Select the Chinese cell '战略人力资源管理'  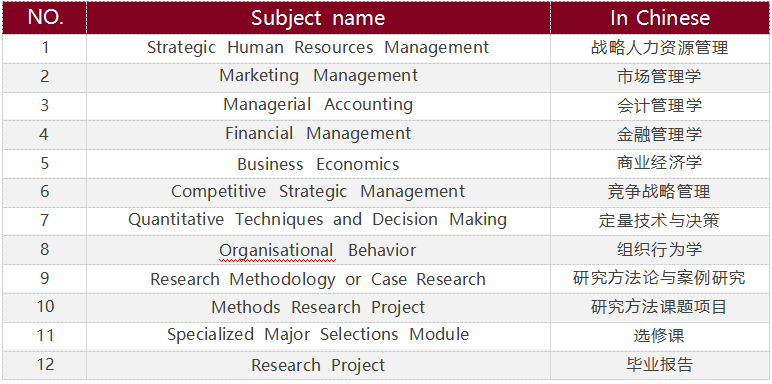tap(660, 48)
